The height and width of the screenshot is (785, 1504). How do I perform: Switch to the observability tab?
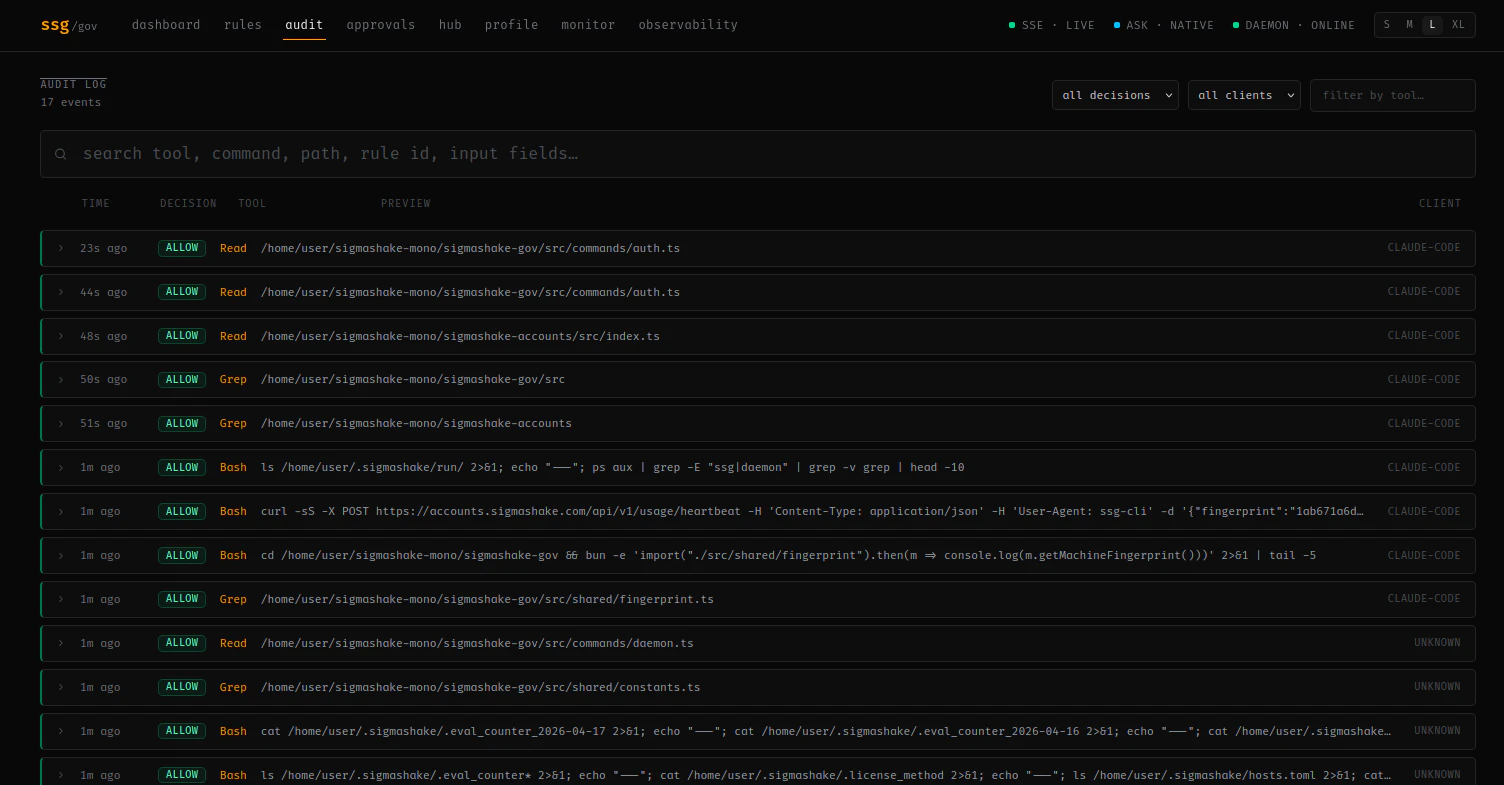(688, 25)
